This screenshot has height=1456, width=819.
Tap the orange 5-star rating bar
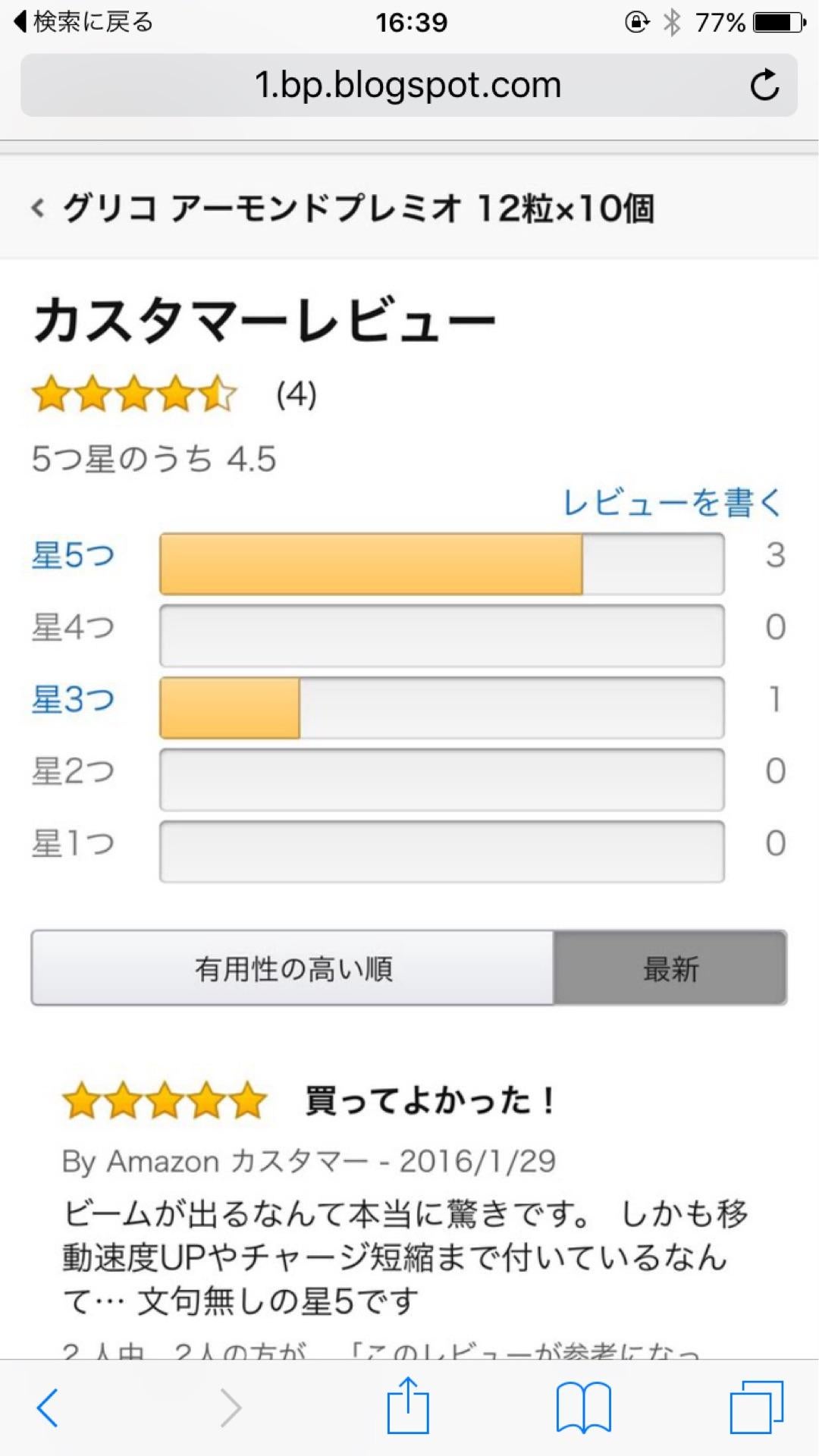[x=370, y=563]
